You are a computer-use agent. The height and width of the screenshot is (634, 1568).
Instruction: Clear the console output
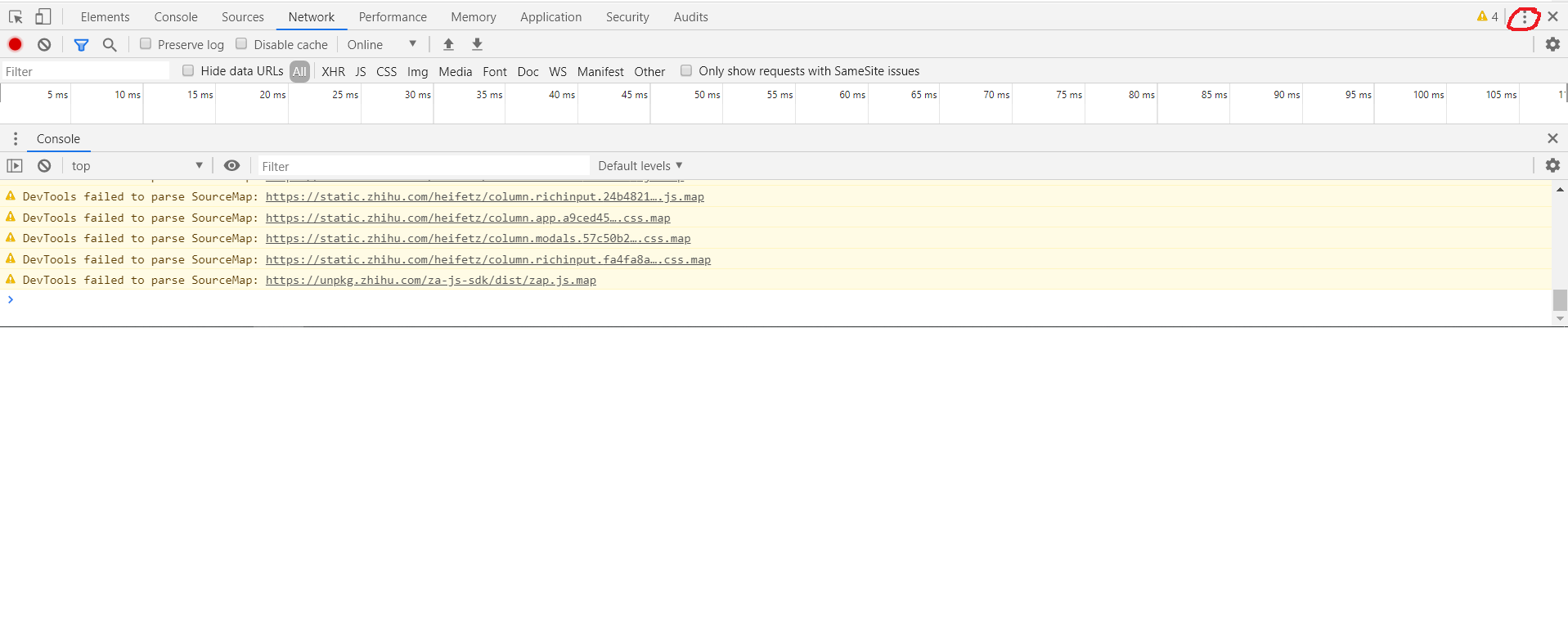pos(44,165)
